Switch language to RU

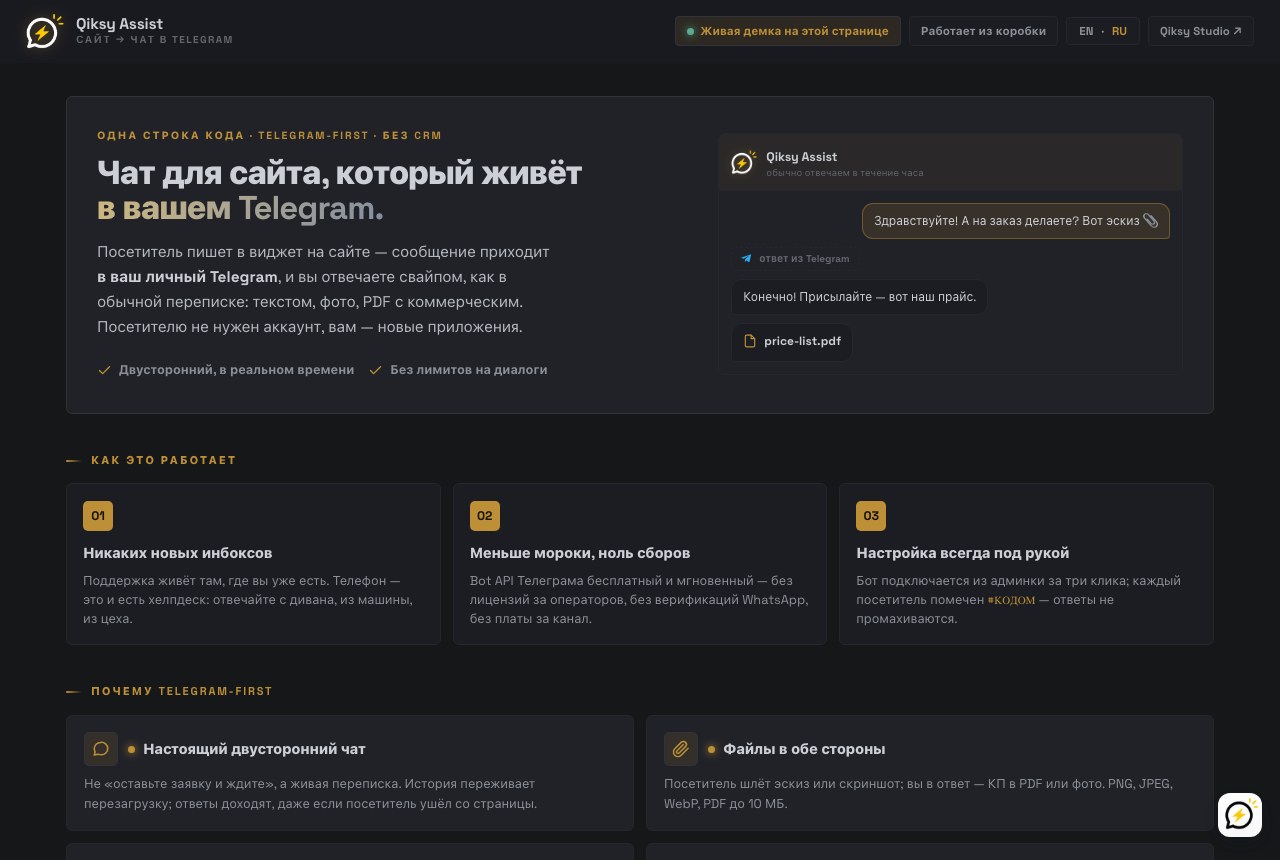[x=1119, y=31]
